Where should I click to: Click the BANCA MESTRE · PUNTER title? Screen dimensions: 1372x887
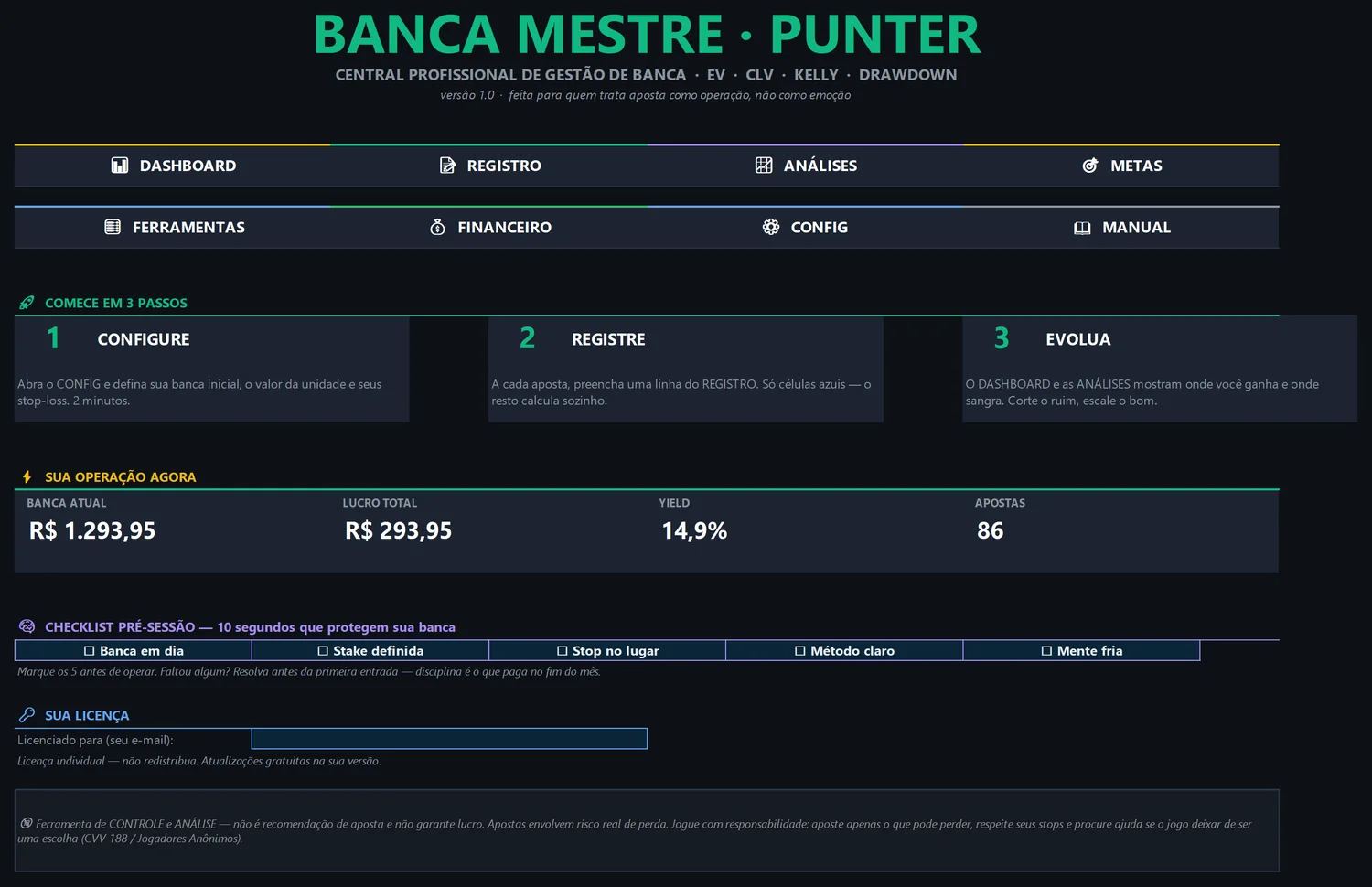click(x=647, y=35)
